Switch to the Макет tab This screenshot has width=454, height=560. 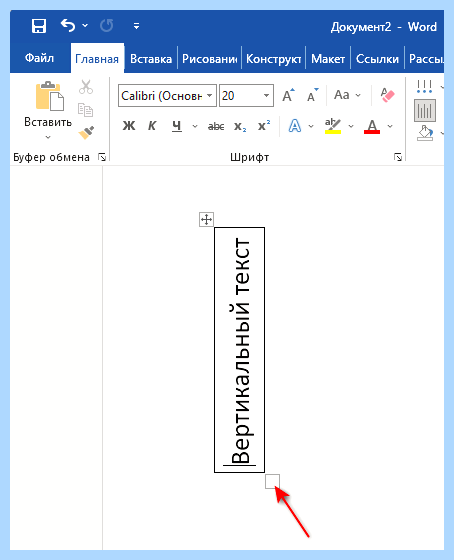tap(328, 59)
